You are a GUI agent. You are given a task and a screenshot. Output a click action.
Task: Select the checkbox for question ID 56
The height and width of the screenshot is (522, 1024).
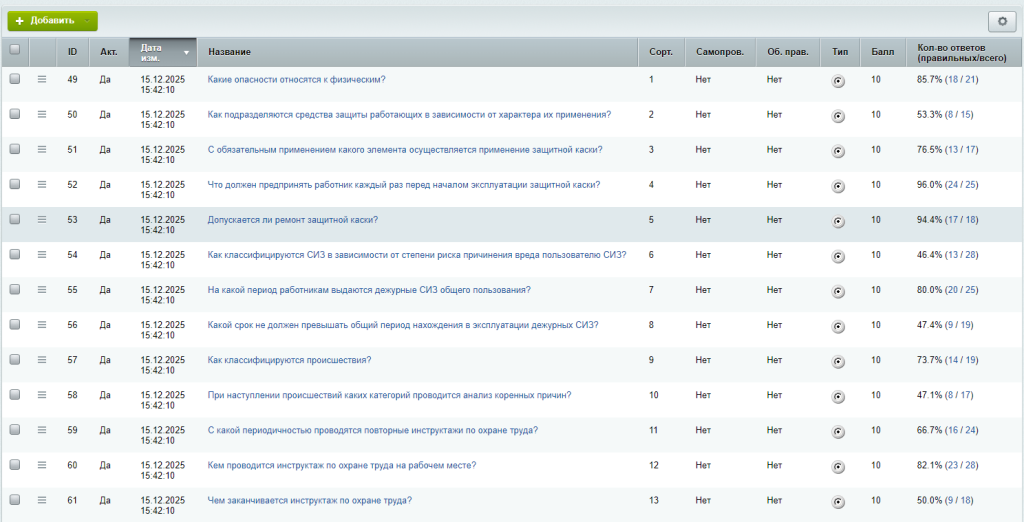[14, 325]
